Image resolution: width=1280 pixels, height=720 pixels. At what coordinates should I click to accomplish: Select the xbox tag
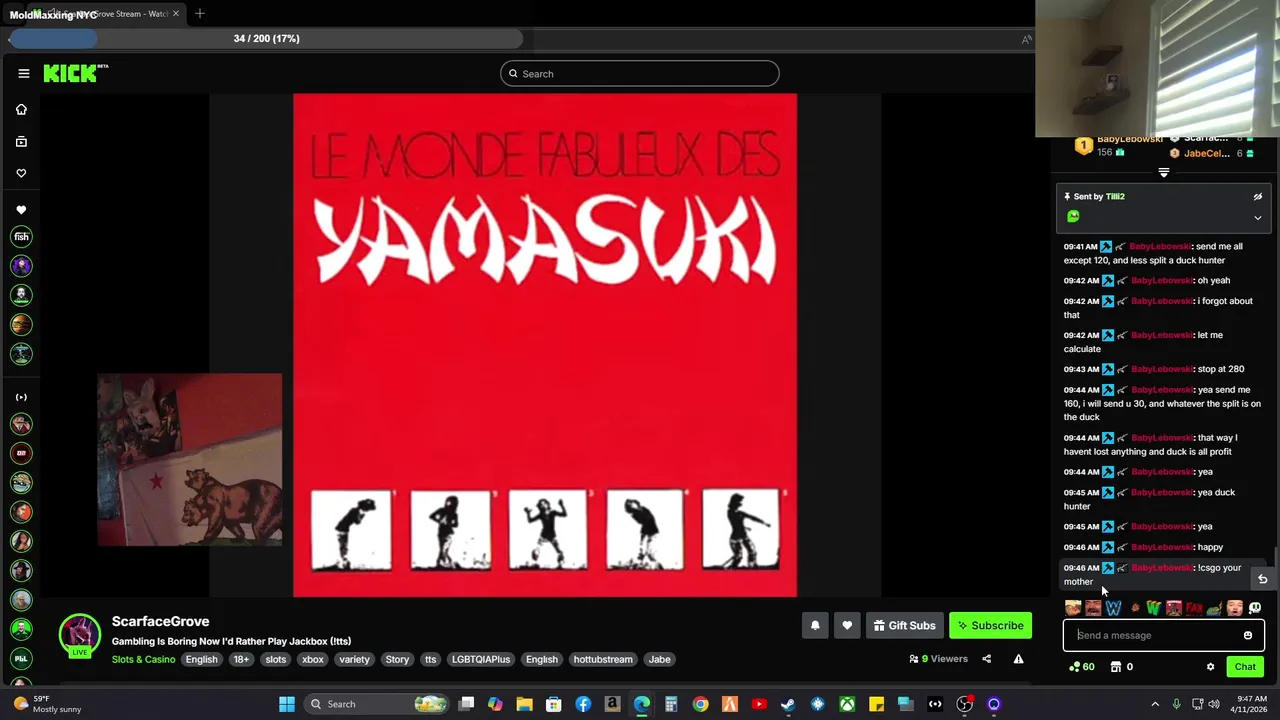pos(313,659)
